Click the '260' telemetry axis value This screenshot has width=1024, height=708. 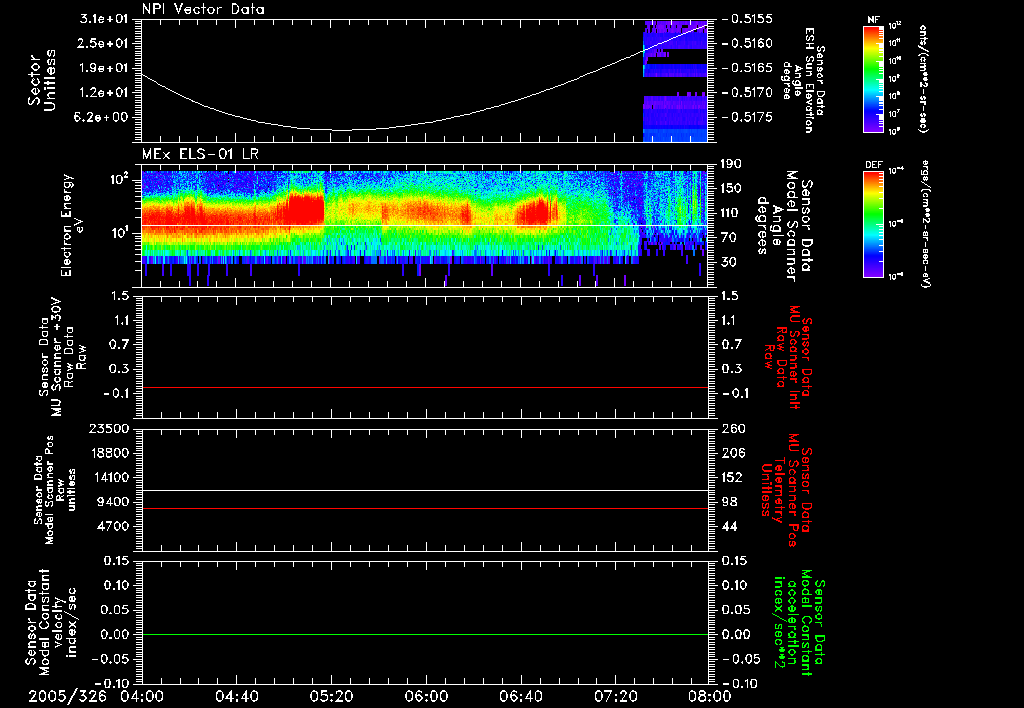[733, 428]
